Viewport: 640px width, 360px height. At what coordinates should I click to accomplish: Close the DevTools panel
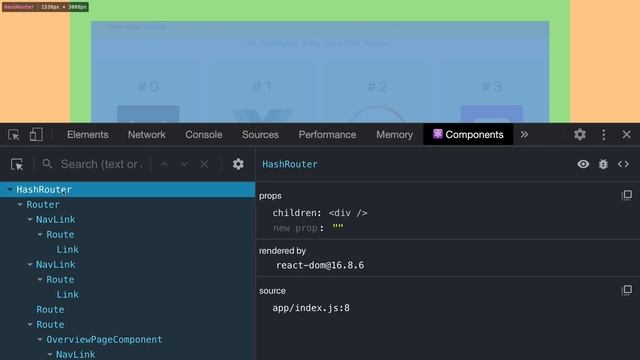click(626, 134)
